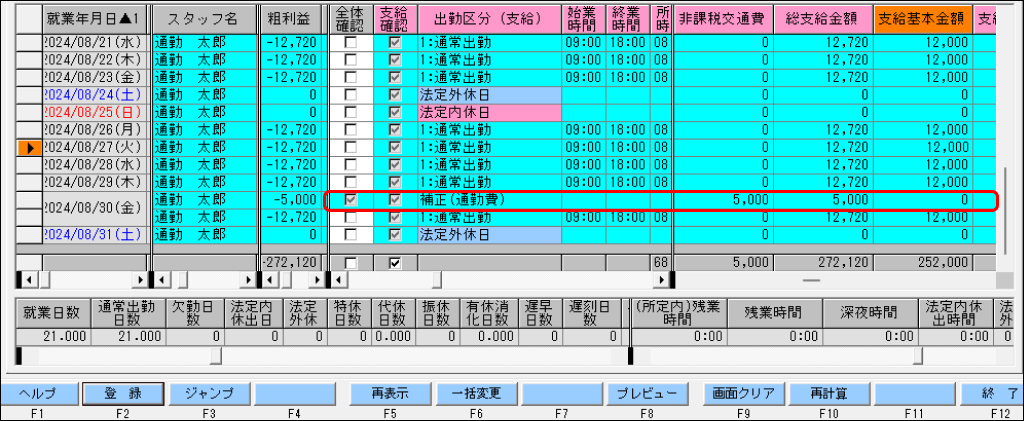The height and width of the screenshot is (421, 1024).
Task: Click the left scroll arrow under 全体確認 column
Action: [339, 279]
